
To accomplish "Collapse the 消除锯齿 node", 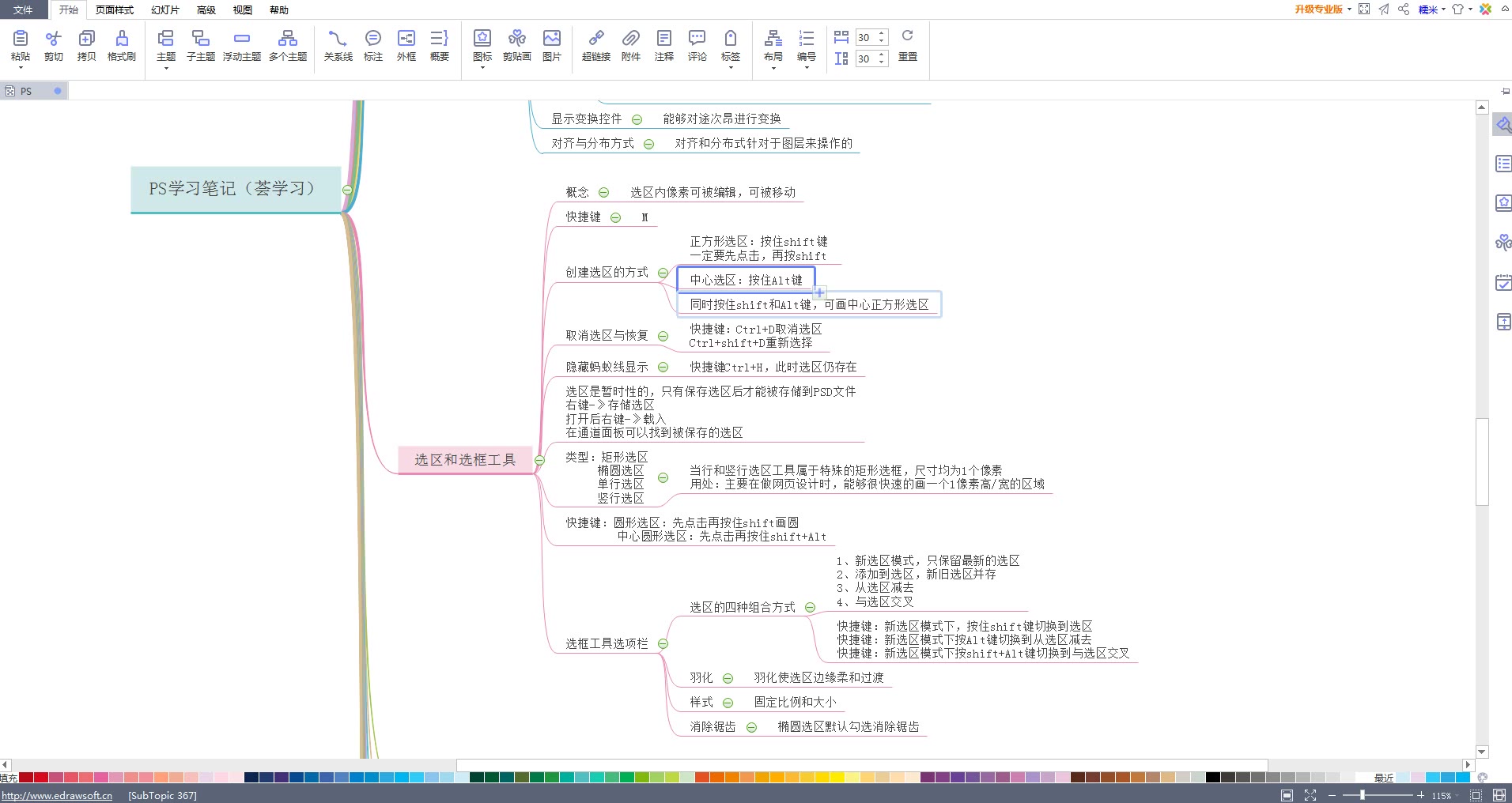I will (x=751, y=727).
